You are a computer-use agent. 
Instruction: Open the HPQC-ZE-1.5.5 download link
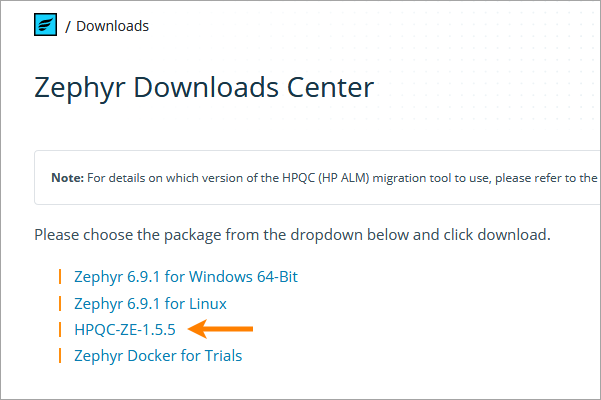click(x=125, y=328)
